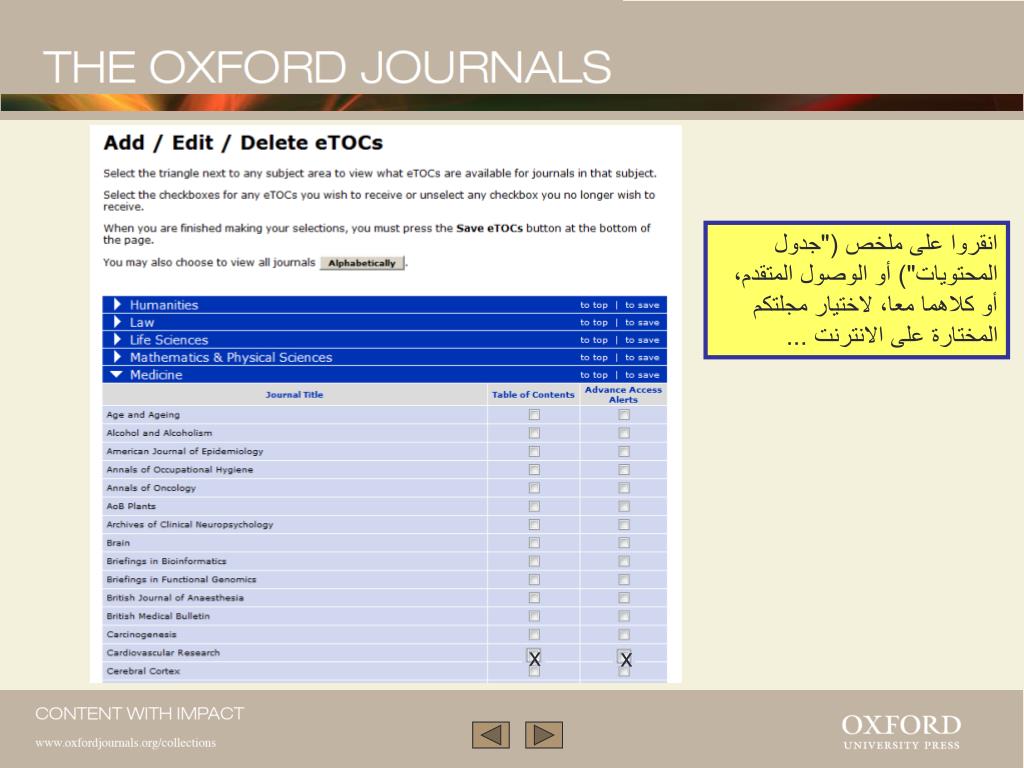Expand the Humanities subject triangle
The height and width of the screenshot is (768, 1024).
pos(117,304)
